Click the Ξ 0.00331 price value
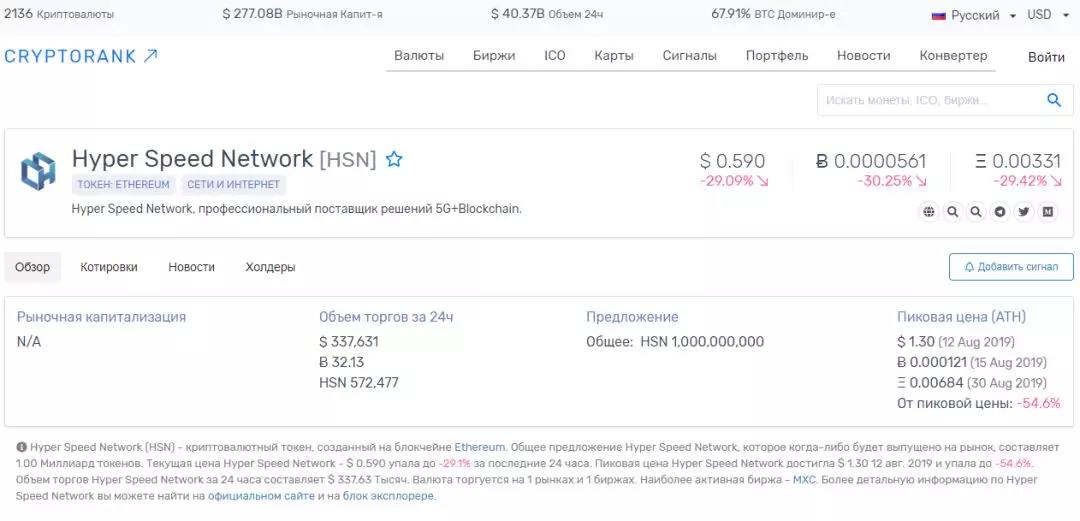Screen dimensions: 1080x521 1018,161
